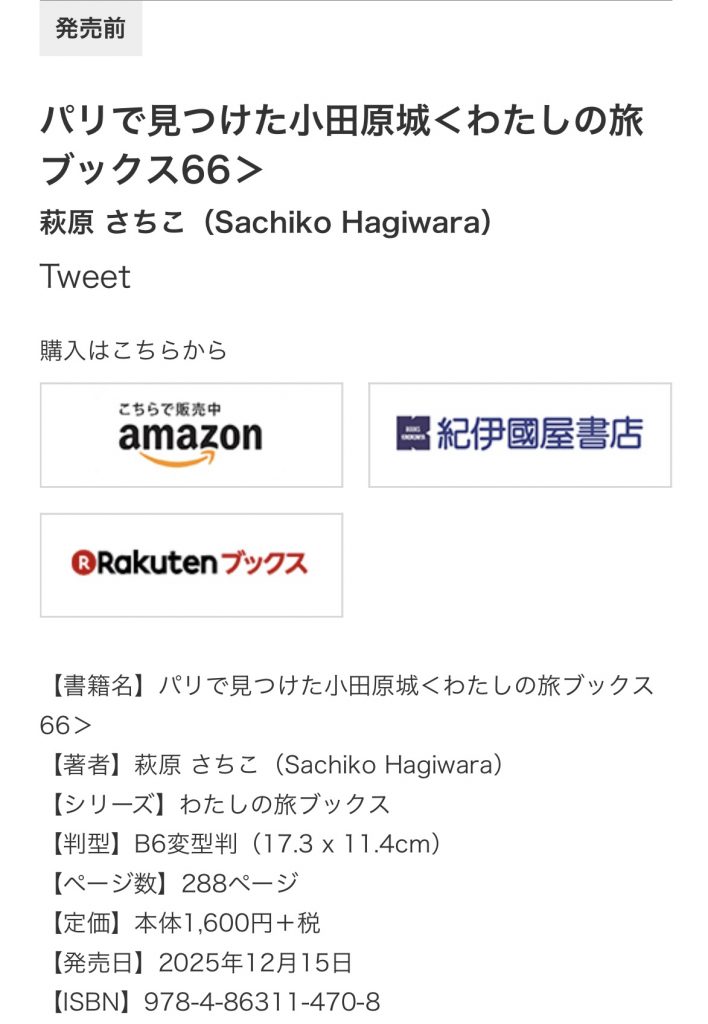
Task: Go to the Rakuten ブックス purchase page
Action: [191, 565]
